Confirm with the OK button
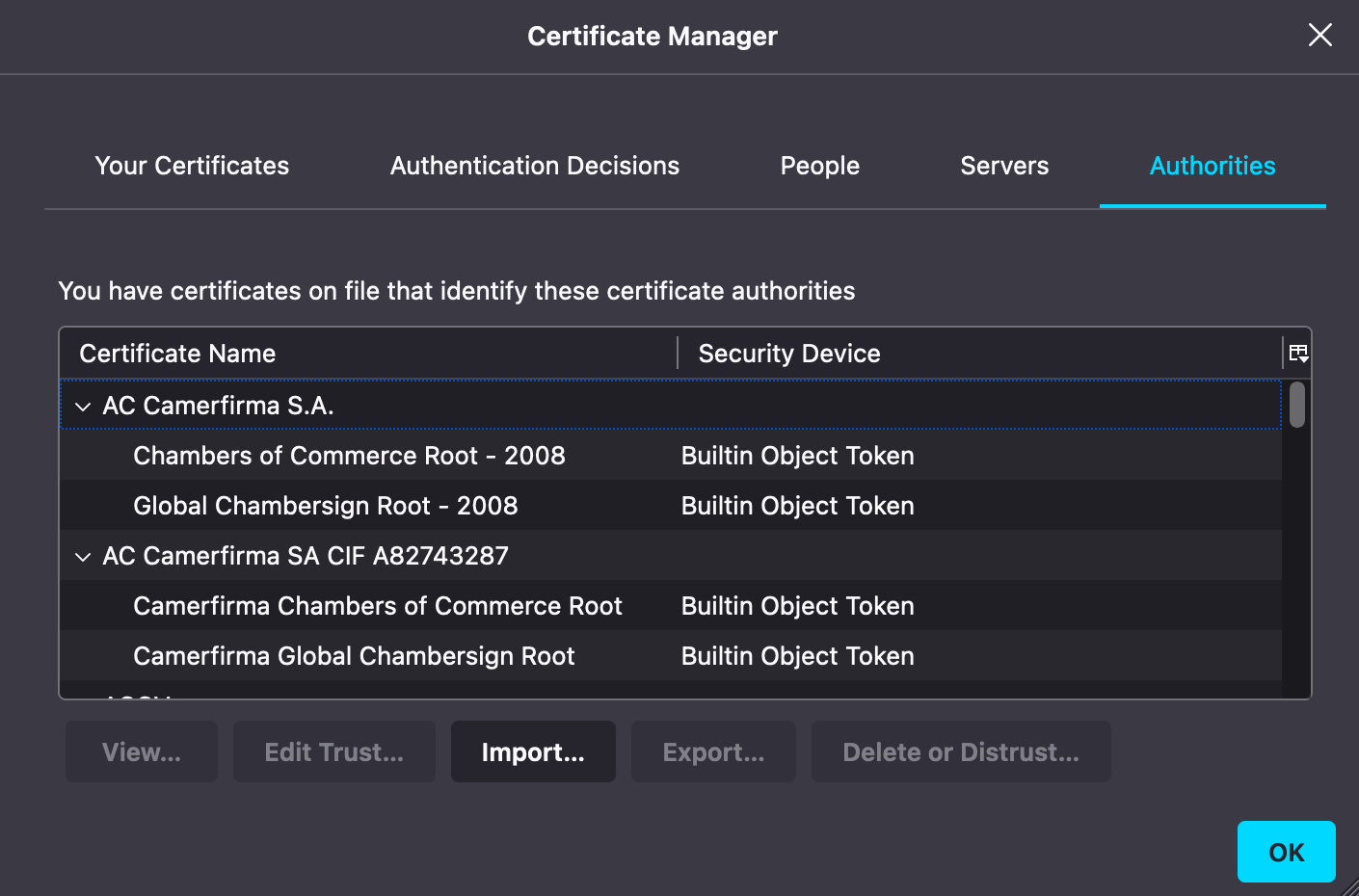The width and height of the screenshot is (1359, 896). pos(1286,852)
